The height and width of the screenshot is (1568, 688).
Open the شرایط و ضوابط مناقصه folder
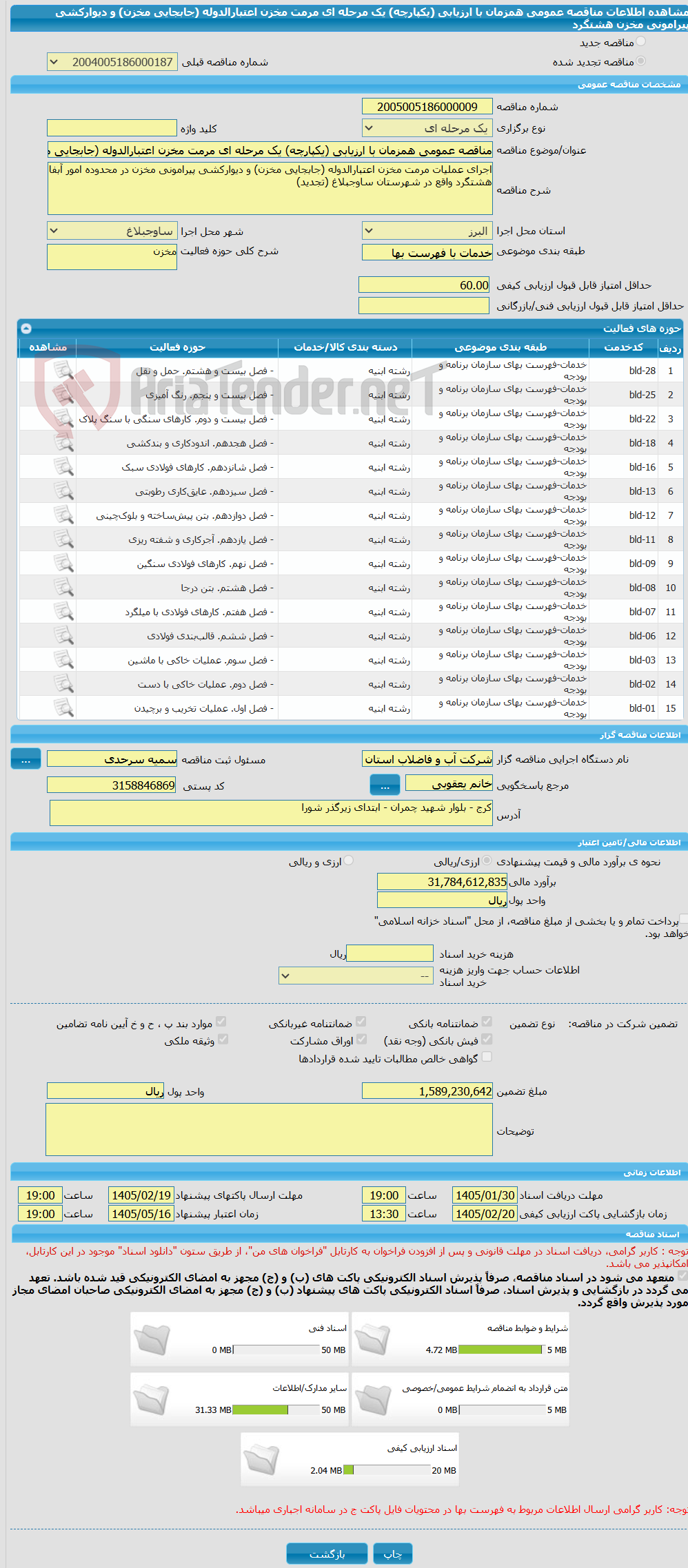372,1339
